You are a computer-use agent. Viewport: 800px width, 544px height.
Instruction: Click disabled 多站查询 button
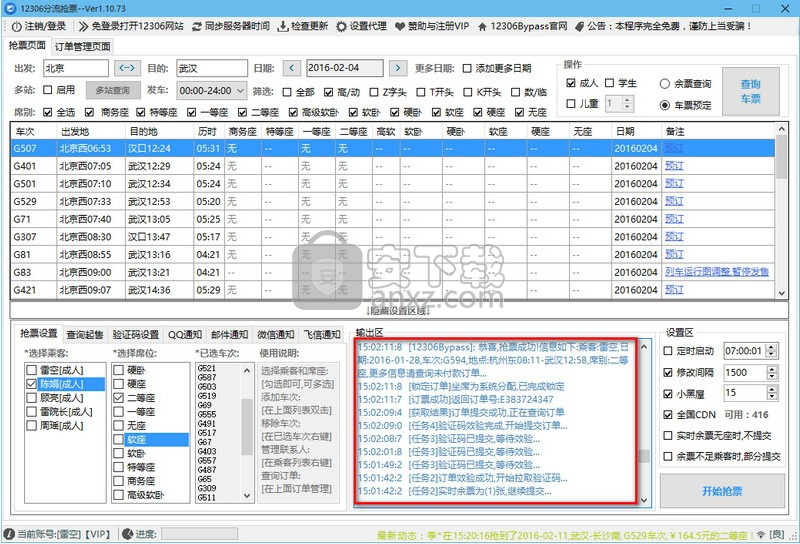112,90
